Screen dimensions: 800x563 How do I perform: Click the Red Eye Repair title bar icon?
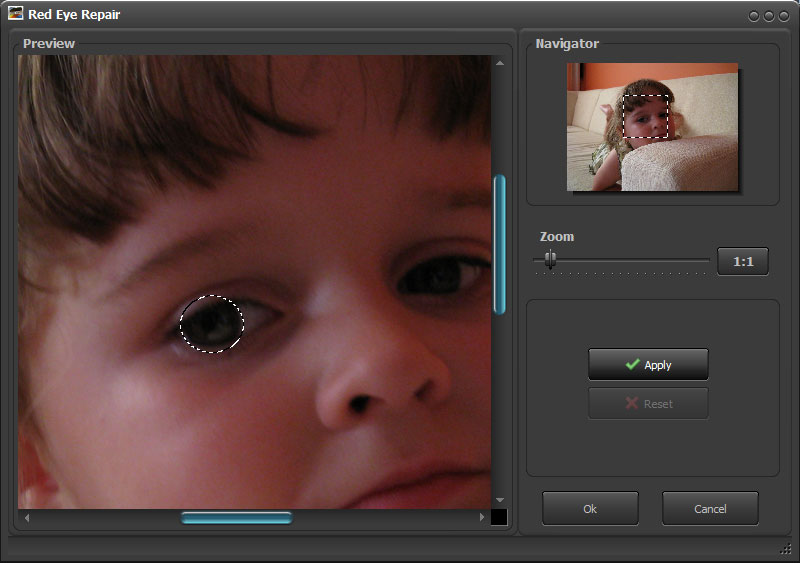tap(16, 14)
